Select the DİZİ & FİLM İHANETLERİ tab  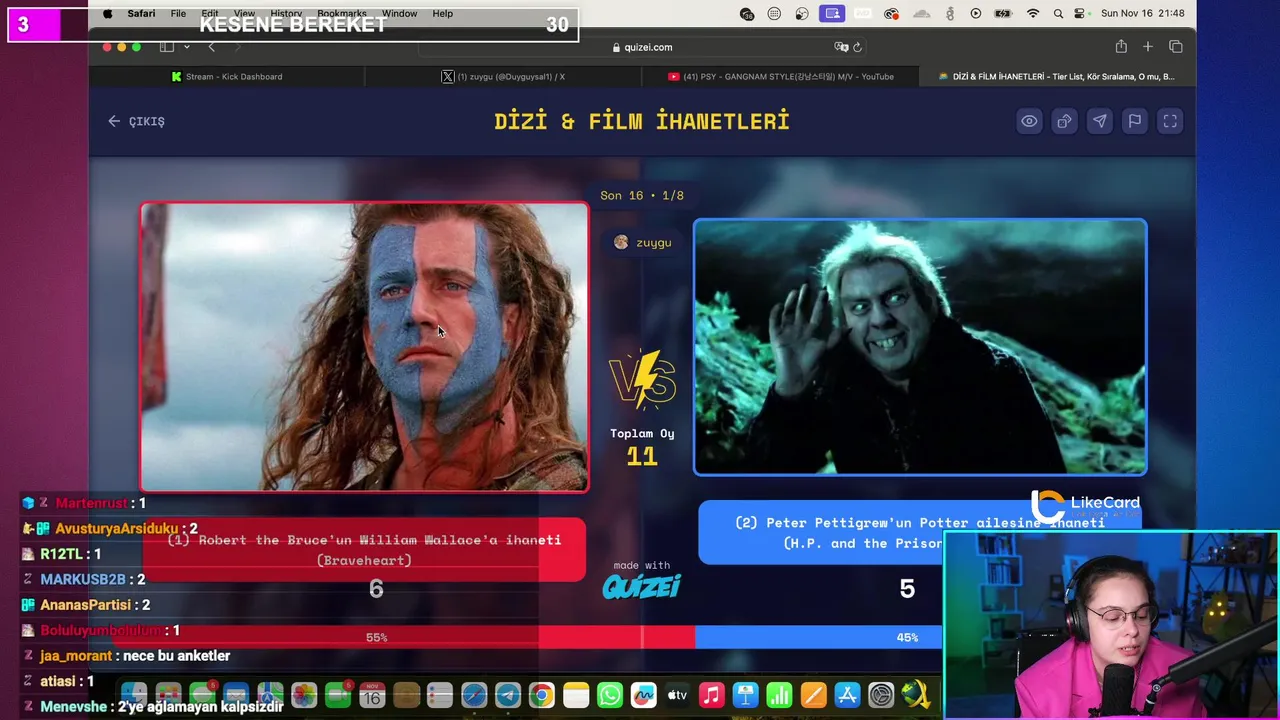pos(1056,76)
